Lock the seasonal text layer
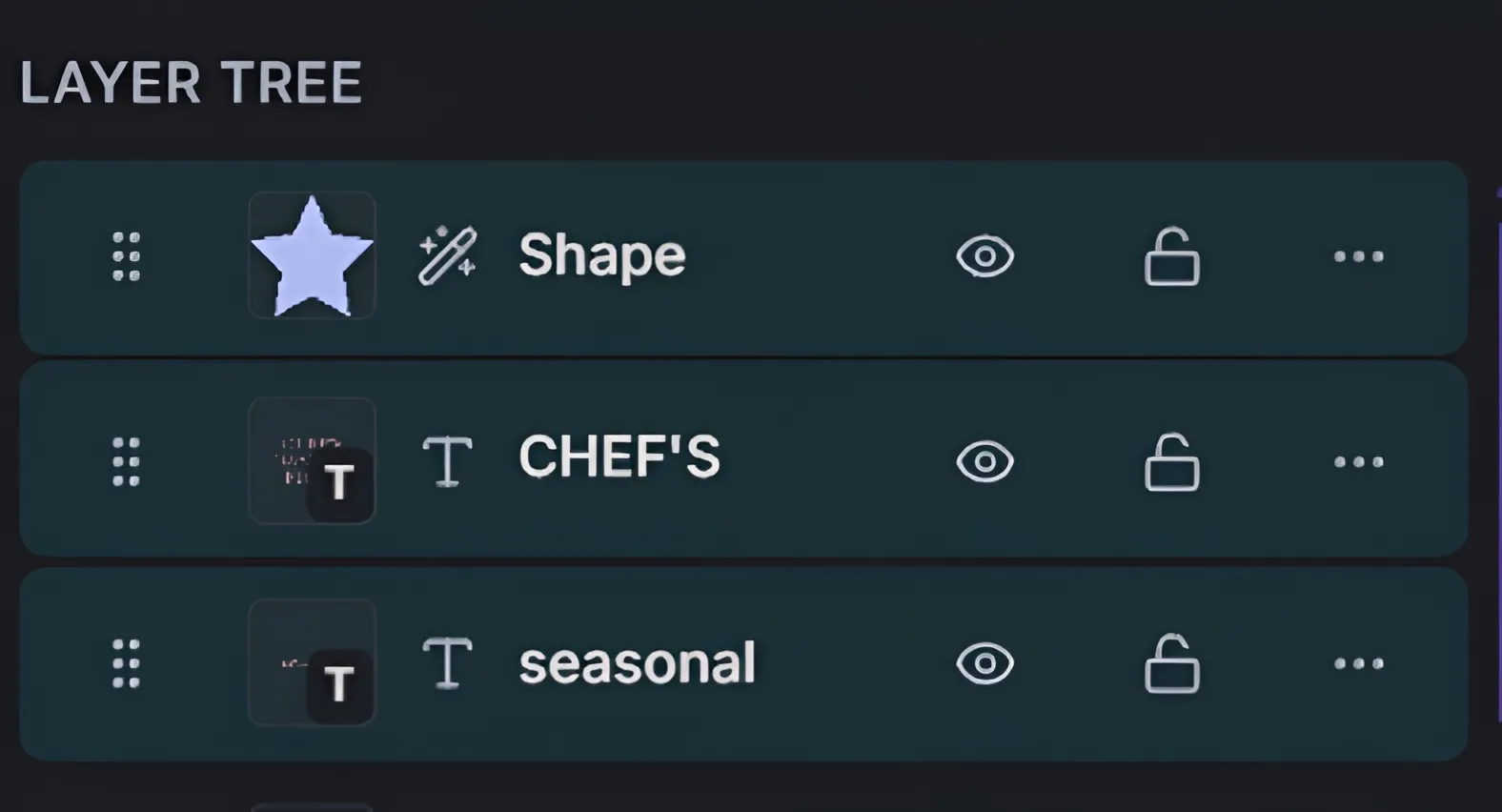The image size is (1502, 812). (x=1171, y=664)
